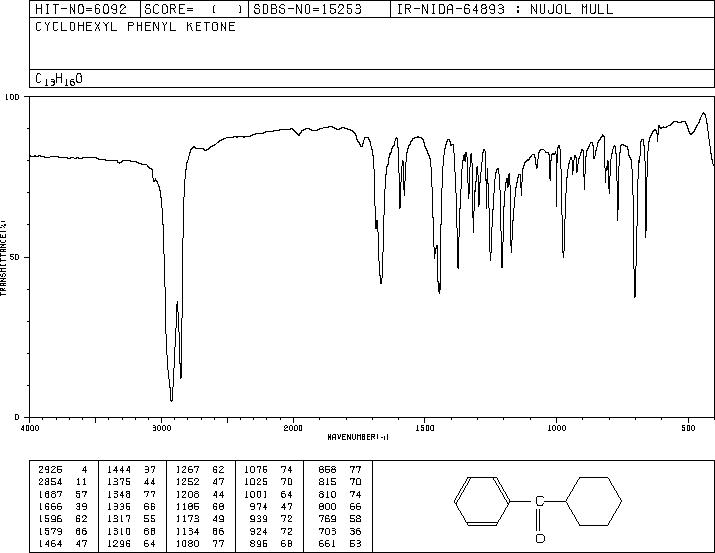Click the cyclohexane ring in structure drawing
The width and height of the screenshot is (715, 553).
pos(594,501)
